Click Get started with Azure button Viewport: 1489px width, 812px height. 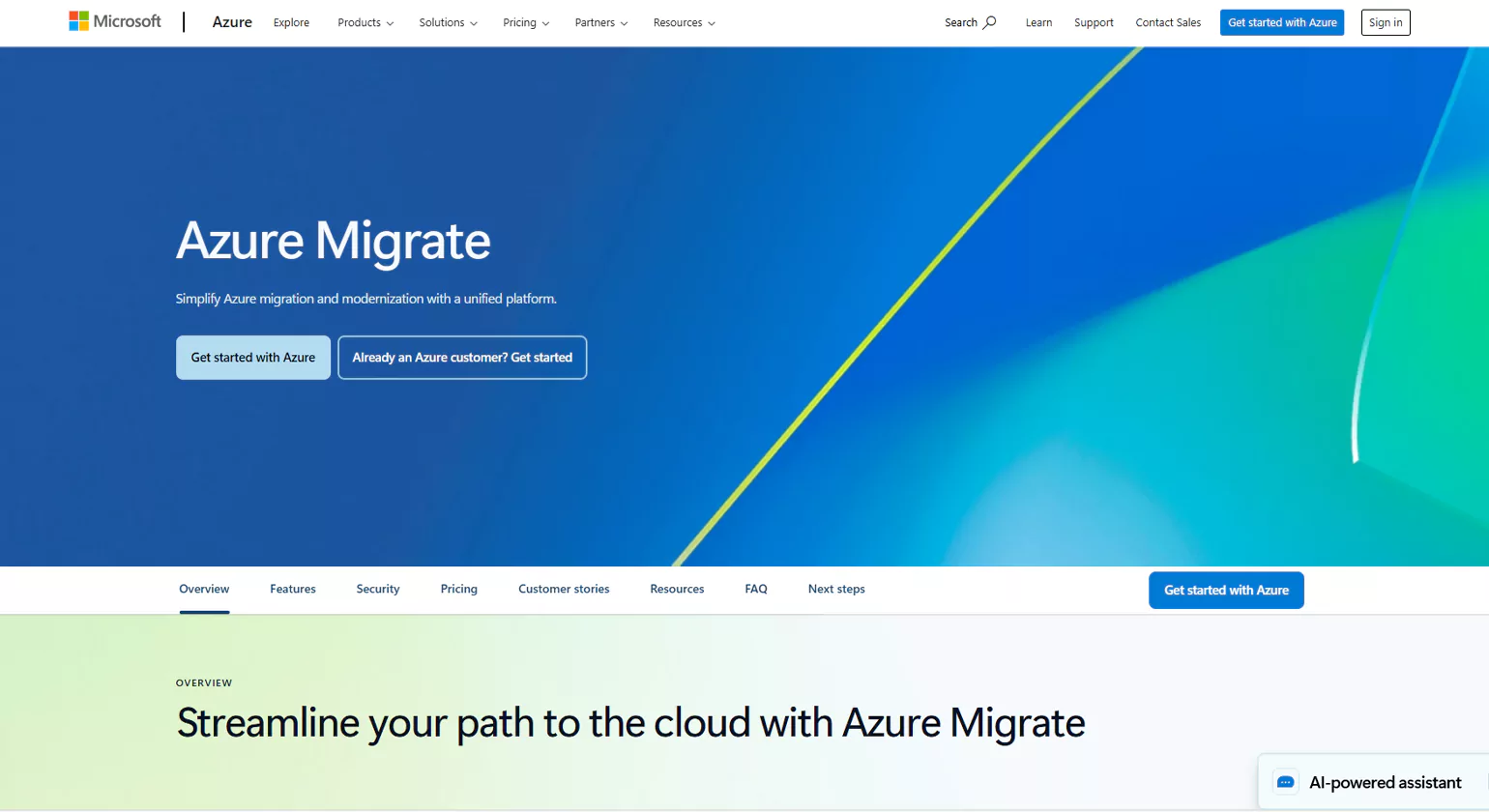[x=252, y=357]
